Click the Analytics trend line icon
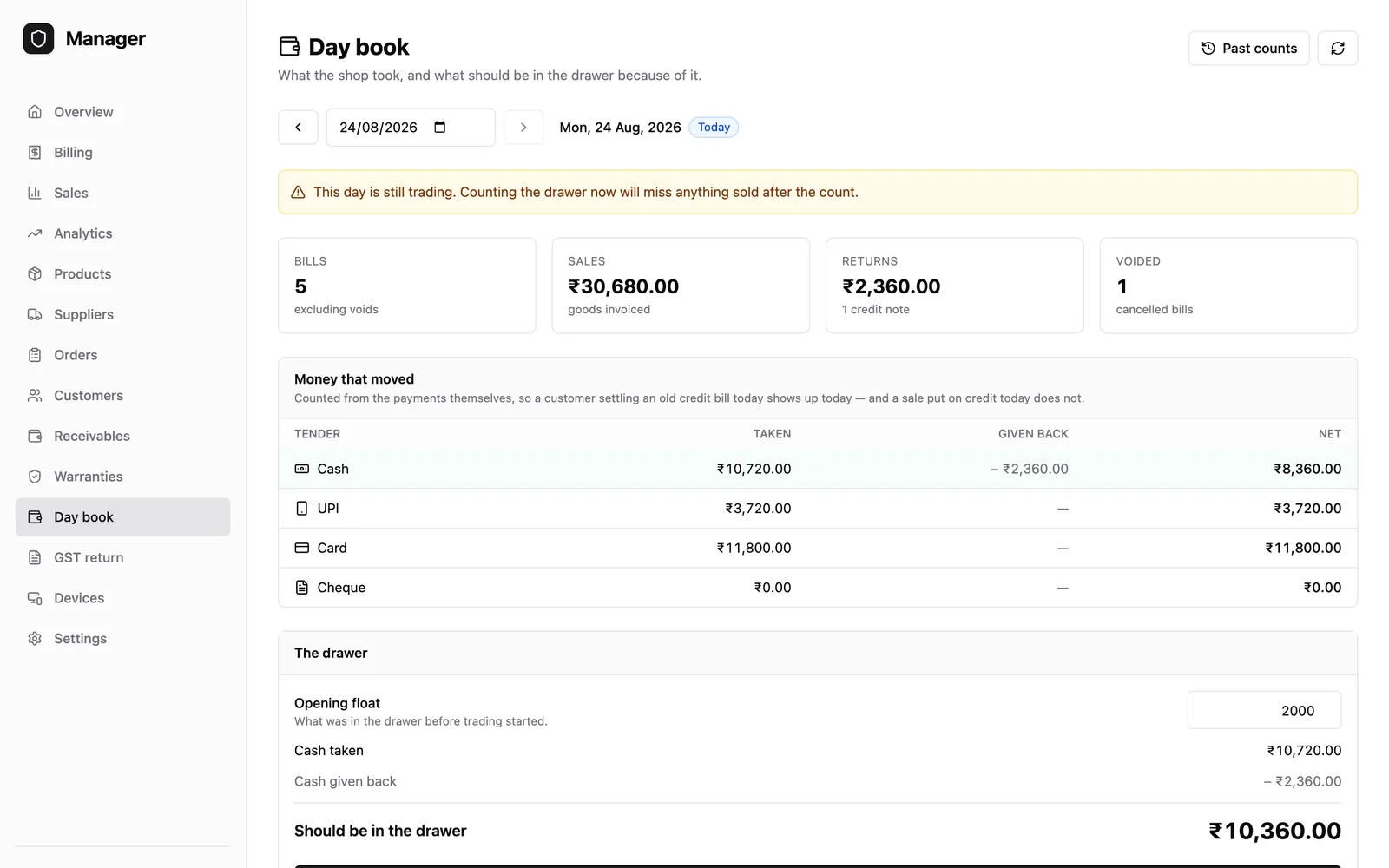 pyautogui.click(x=35, y=233)
